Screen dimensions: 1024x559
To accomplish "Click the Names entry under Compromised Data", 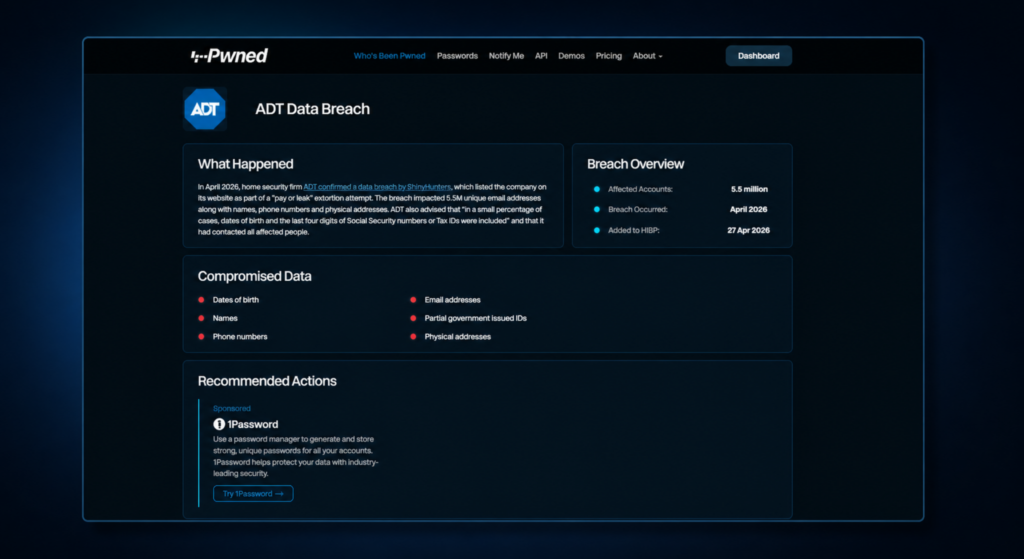I will pos(225,318).
